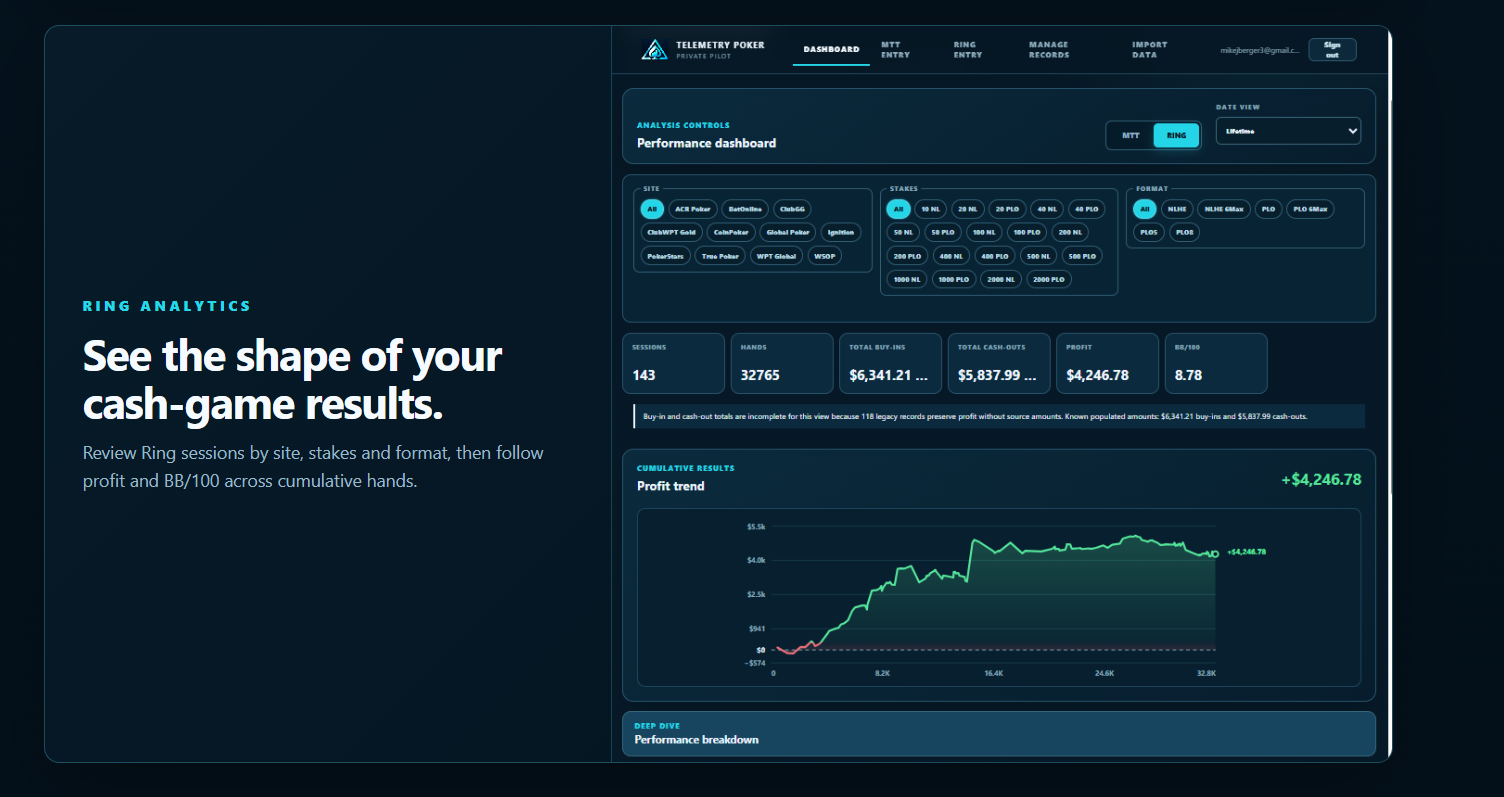Switch analysis mode to MTT

[1131, 135]
